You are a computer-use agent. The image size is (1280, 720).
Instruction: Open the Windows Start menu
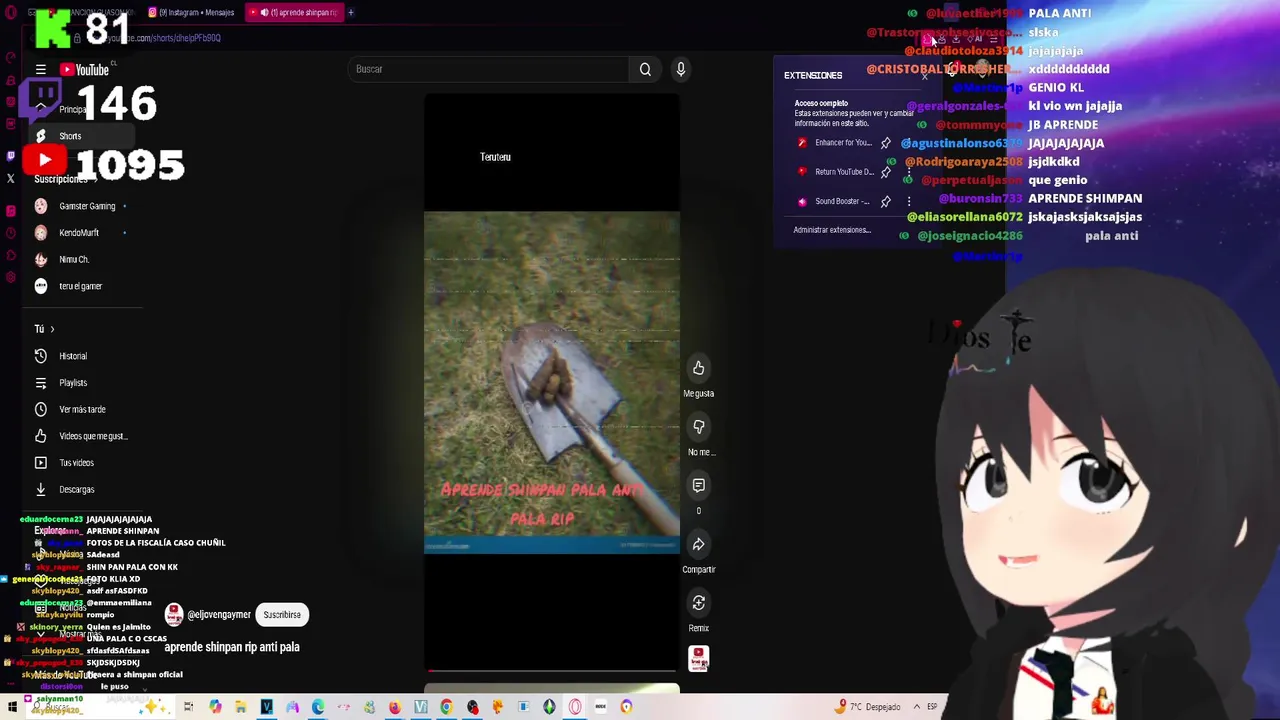coord(12,707)
